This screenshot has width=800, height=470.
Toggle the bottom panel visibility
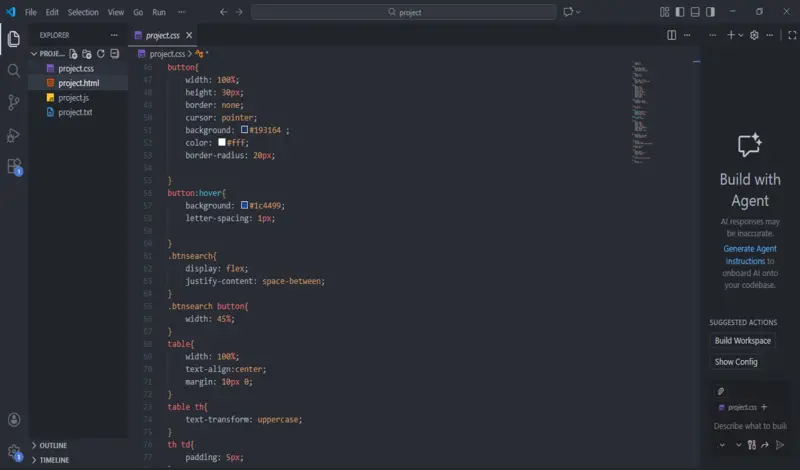(695, 12)
